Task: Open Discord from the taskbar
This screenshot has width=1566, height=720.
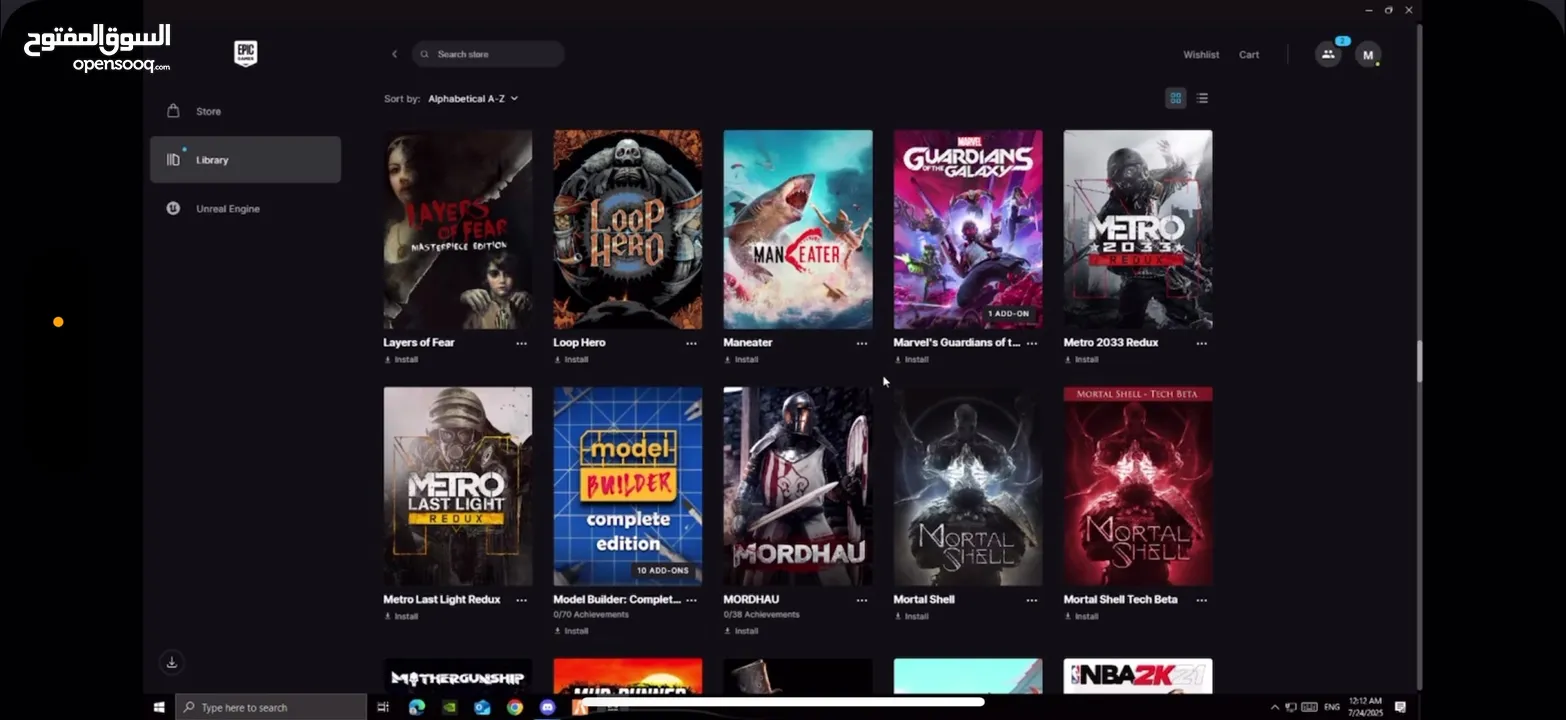Action: tap(547, 707)
